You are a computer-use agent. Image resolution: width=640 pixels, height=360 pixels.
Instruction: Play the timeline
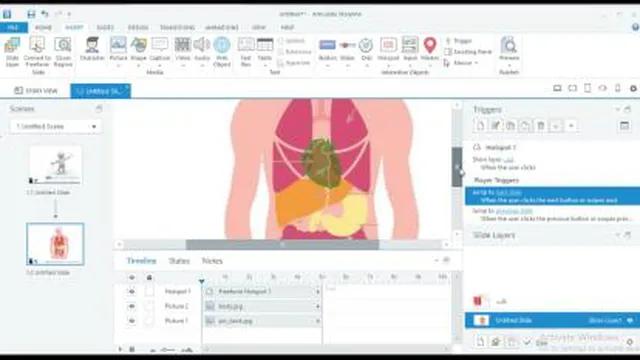click(x=120, y=349)
